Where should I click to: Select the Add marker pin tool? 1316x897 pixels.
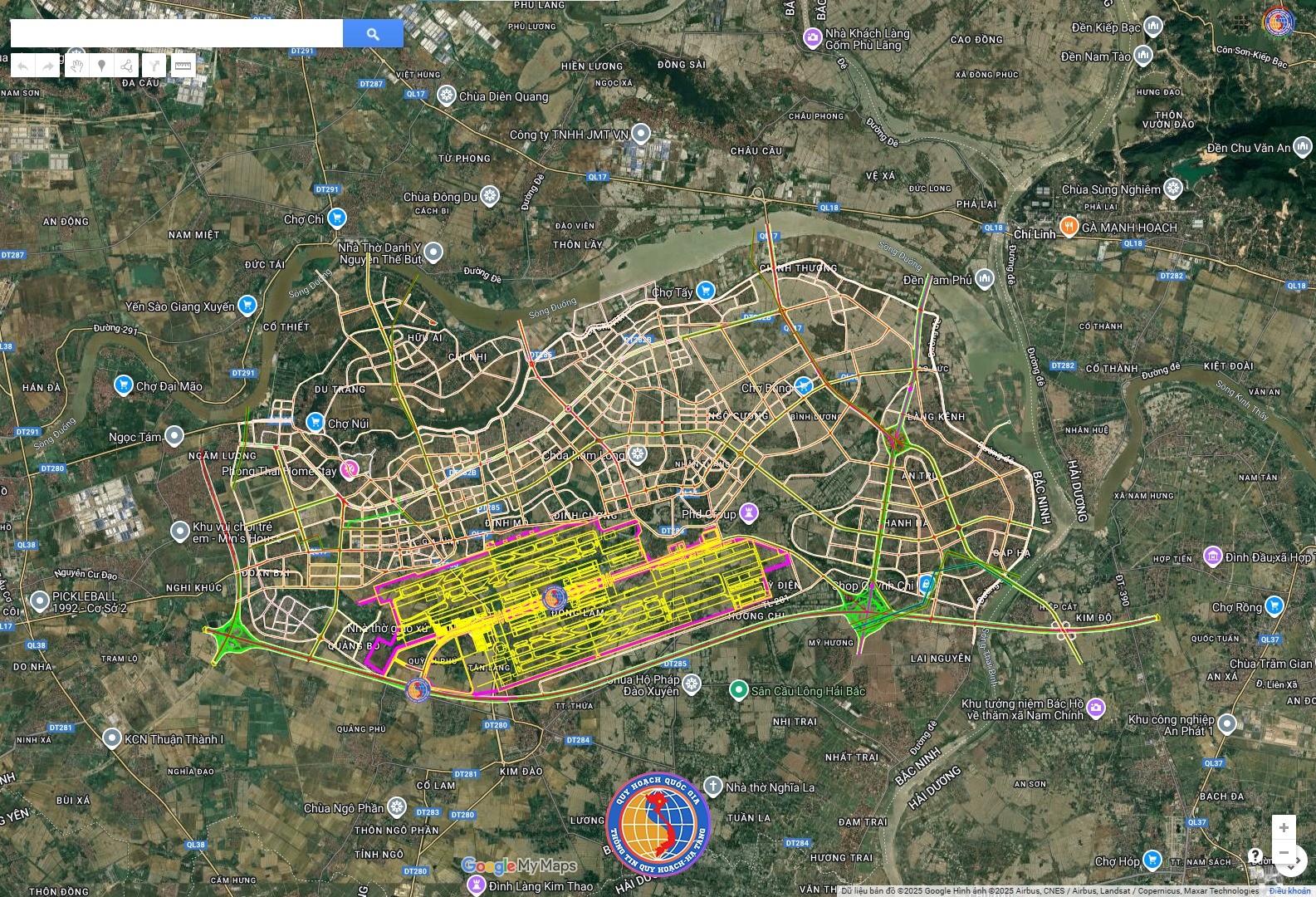101,66
